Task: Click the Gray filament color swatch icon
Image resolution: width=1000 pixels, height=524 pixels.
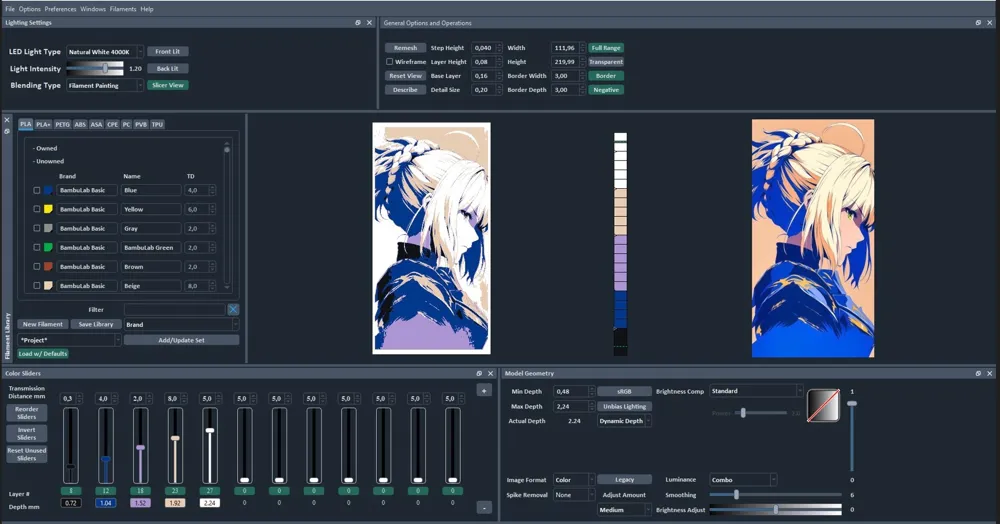Action: coord(48,228)
